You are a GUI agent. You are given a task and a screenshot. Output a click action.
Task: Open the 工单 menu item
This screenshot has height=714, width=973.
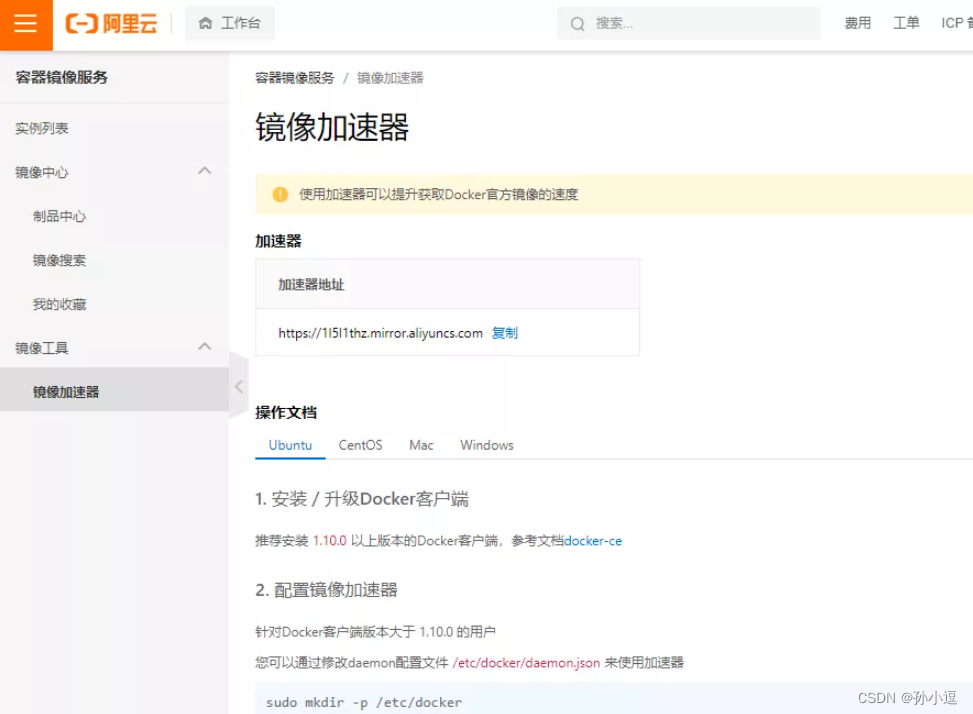(906, 23)
